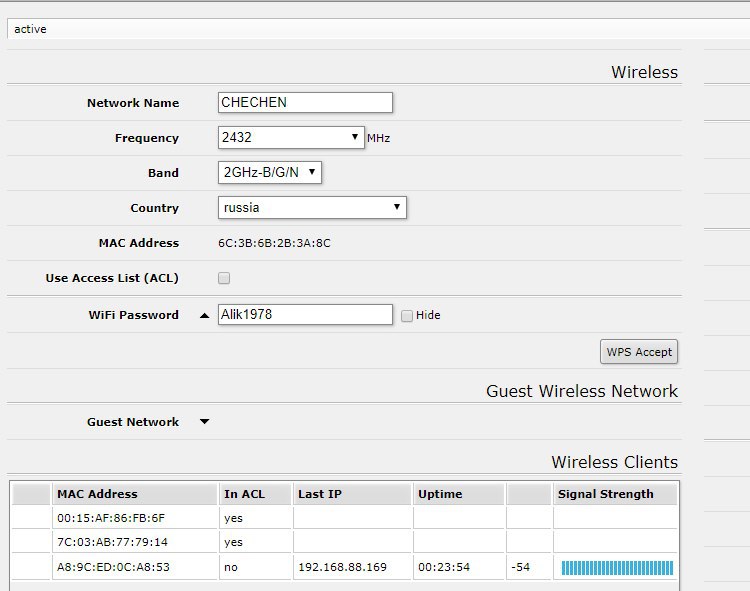750x591 pixels.
Task: Sort by the Signal Strength column header
Action: coord(615,494)
